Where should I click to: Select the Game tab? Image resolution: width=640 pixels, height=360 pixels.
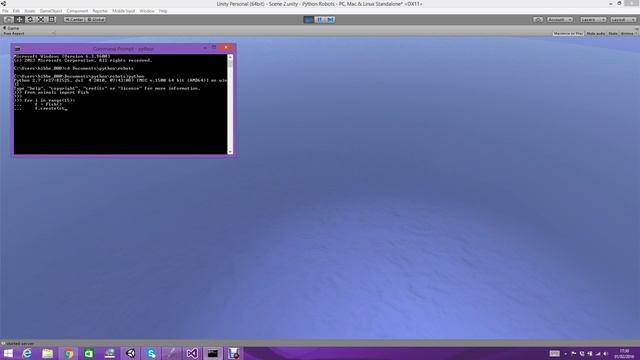coord(11,28)
